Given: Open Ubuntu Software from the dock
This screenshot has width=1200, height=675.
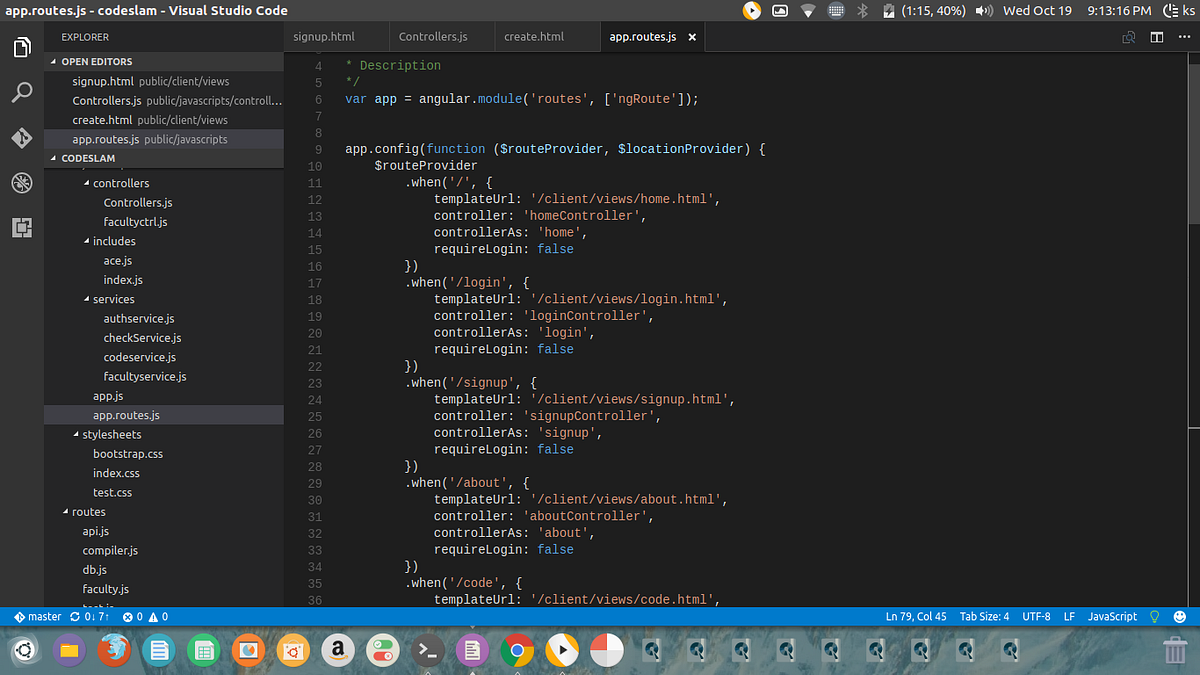Looking at the screenshot, I should tap(293, 651).
